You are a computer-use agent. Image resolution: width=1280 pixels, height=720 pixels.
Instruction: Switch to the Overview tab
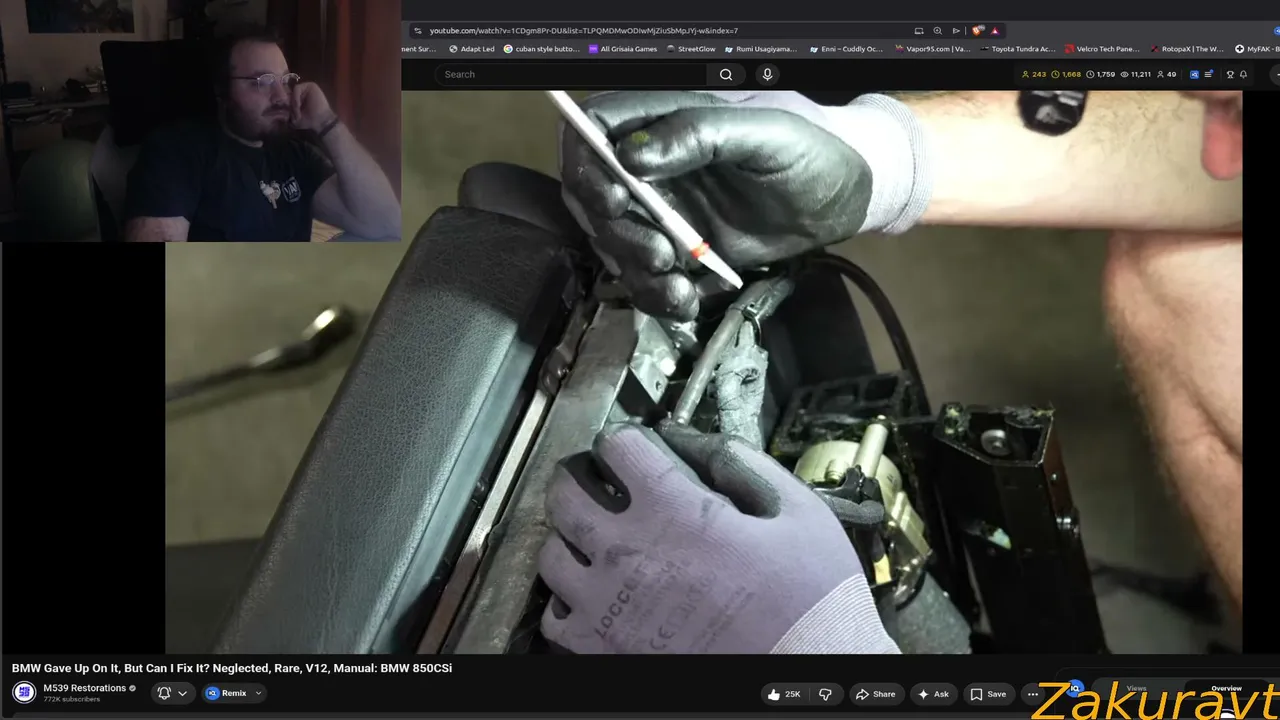(1226, 688)
